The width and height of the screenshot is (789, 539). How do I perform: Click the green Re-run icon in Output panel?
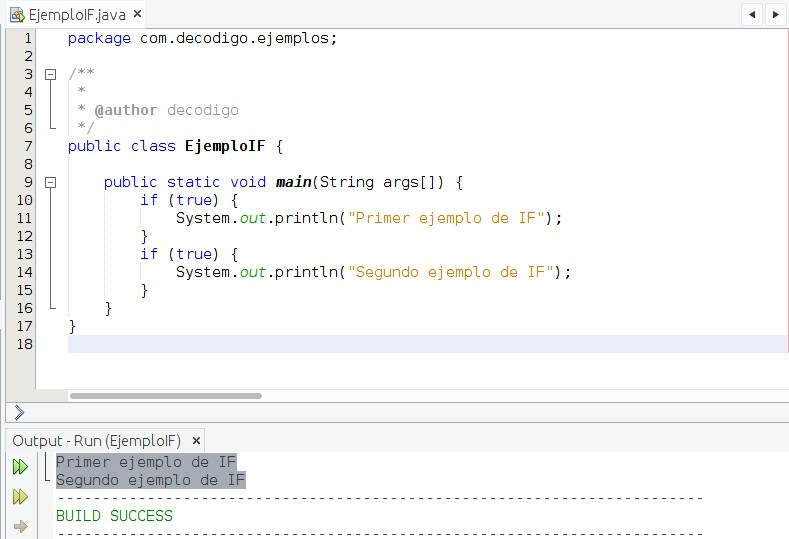click(x=20, y=466)
